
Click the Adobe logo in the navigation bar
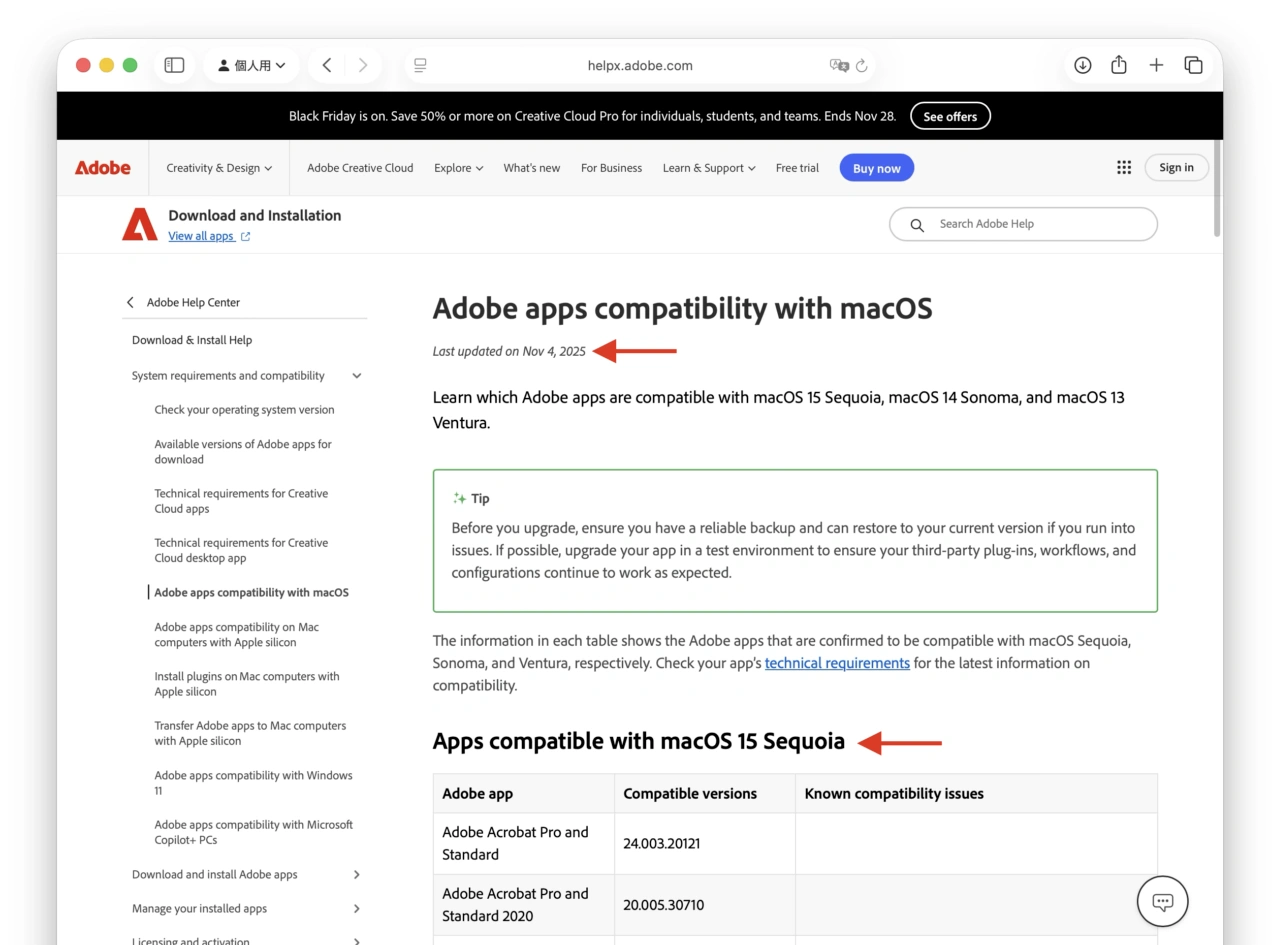101,167
